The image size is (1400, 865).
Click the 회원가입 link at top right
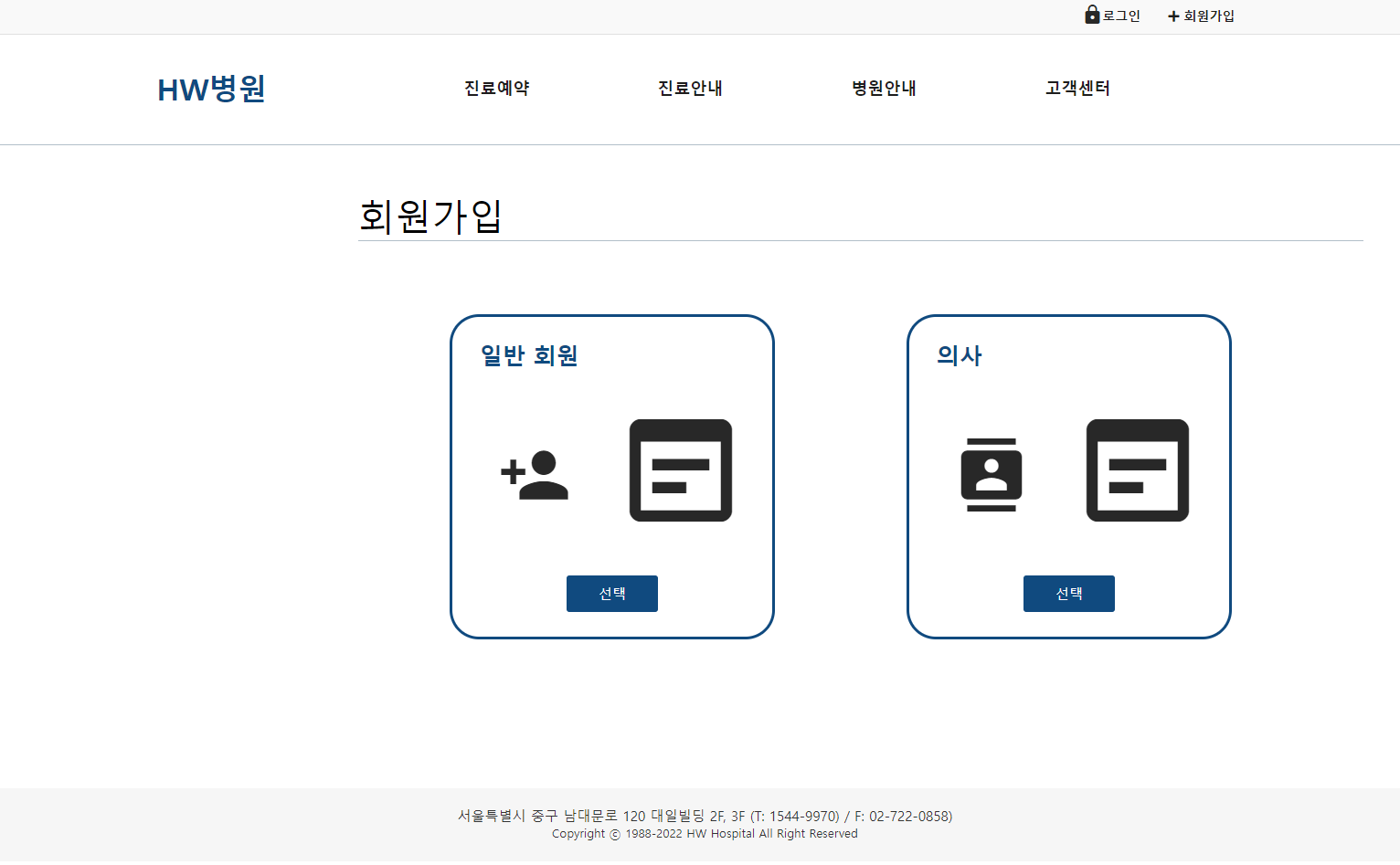[1208, 16]
